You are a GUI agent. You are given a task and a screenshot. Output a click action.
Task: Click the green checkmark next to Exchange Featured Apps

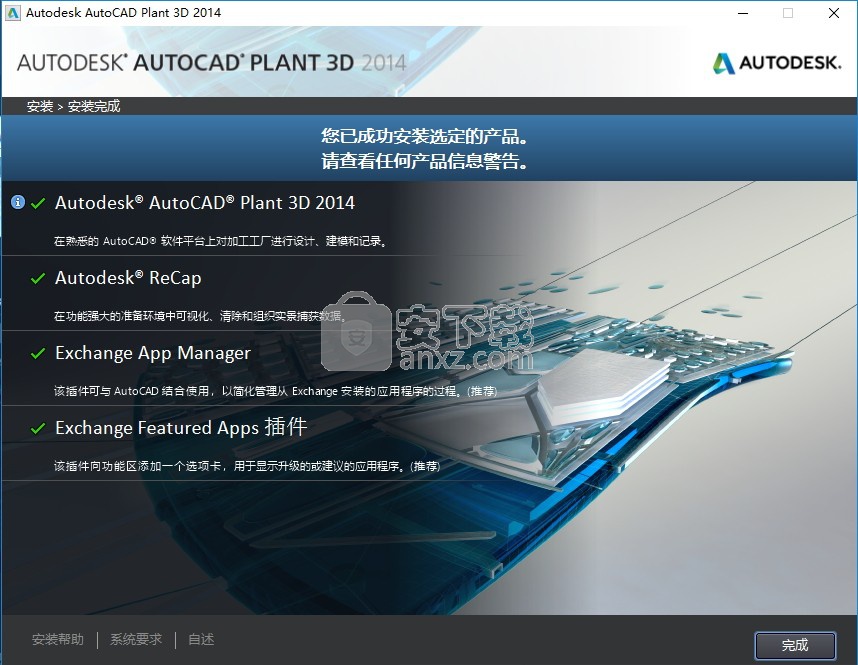pyautogui.click(x=38, y=428)
